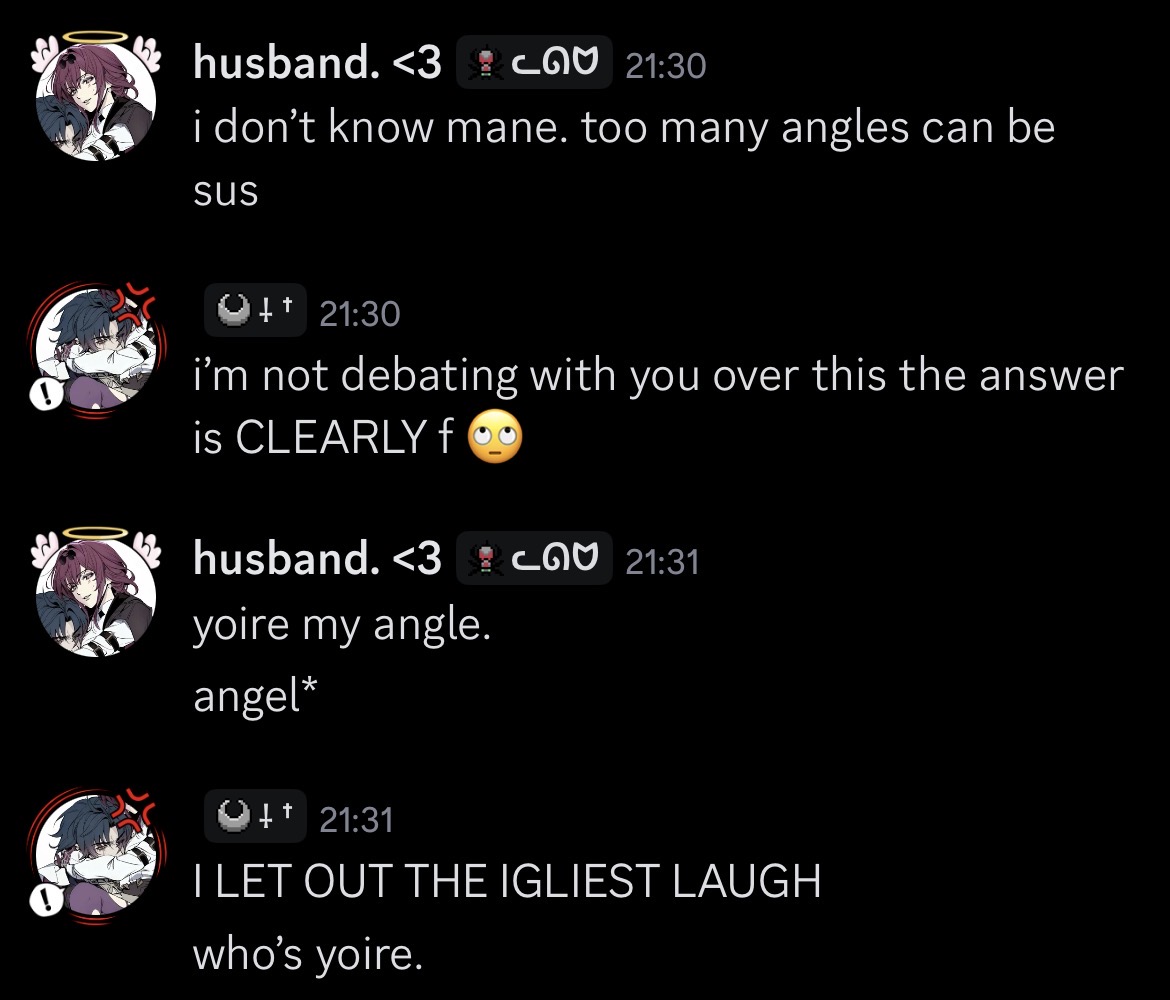Select the "i don't know mane" message text
Image resolution: width=1170 pixels, height=1000 pixels.
(x=624, y=158)
